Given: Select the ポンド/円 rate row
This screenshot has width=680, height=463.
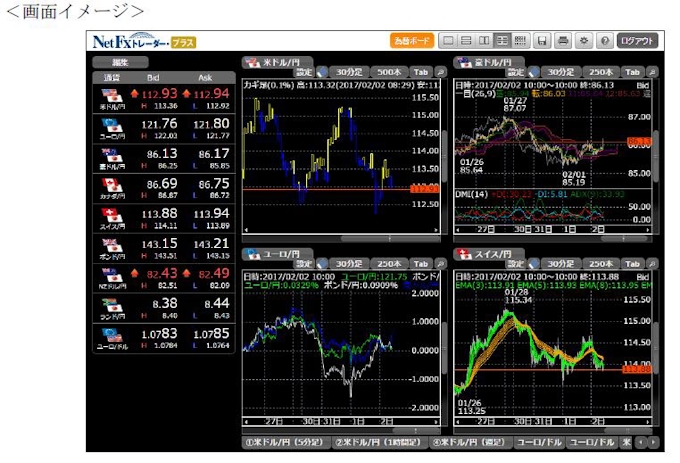Looking at the screenshot, I should tap(165, 247).
